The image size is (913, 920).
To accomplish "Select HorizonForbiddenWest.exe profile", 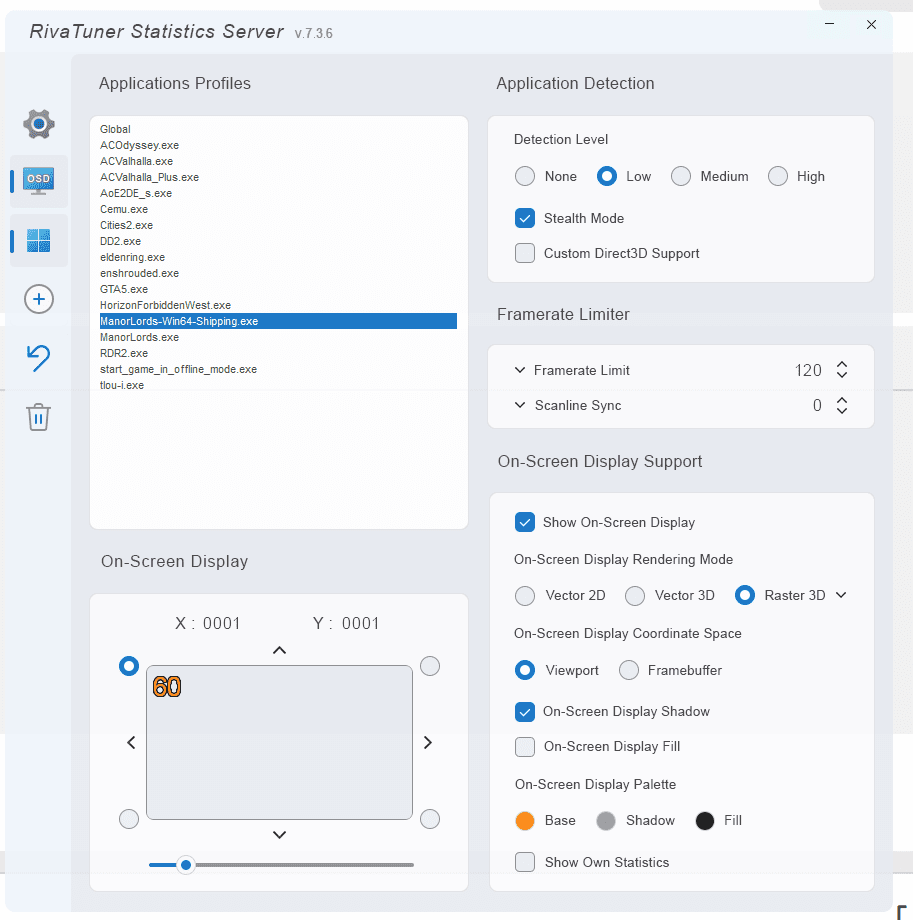I will coord(278,305).
